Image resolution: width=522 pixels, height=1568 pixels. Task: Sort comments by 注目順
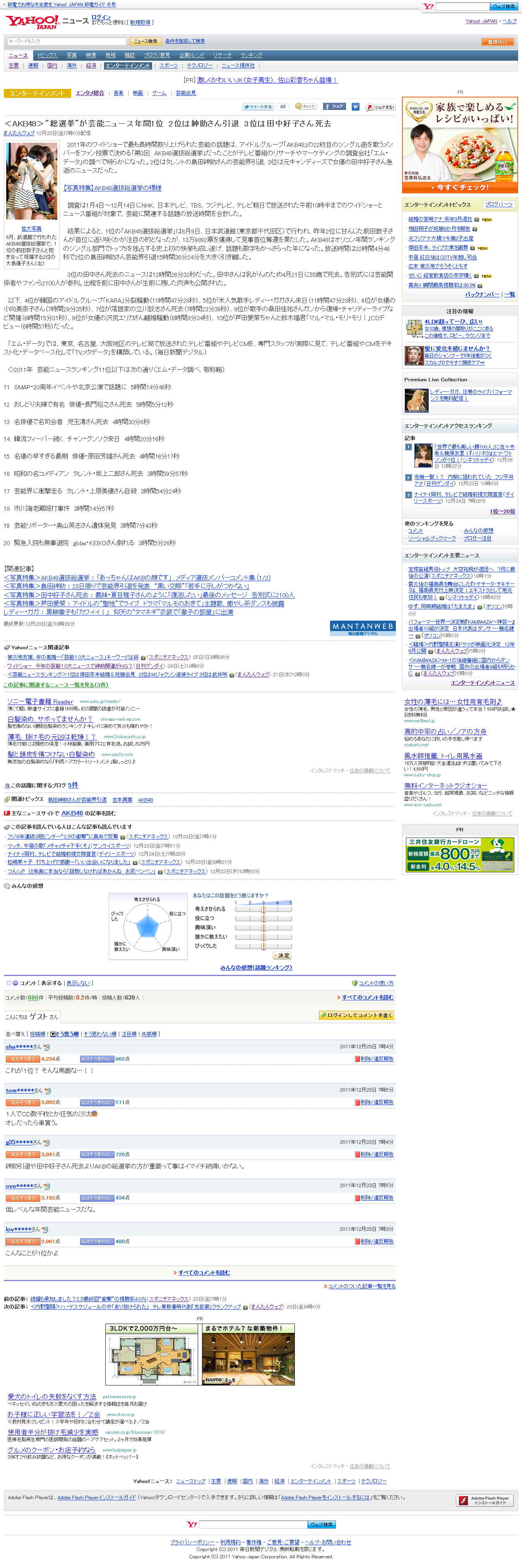tap(129, 1034)
